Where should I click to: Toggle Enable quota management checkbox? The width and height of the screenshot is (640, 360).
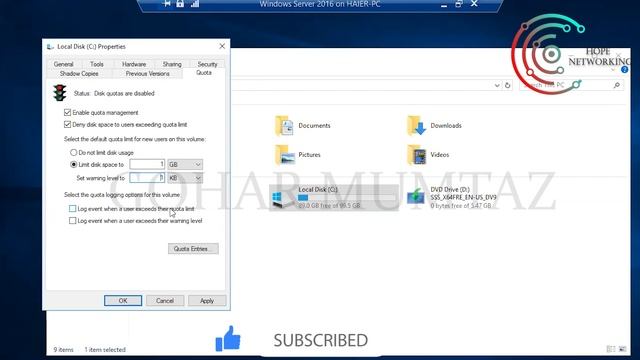coord(67,113)
